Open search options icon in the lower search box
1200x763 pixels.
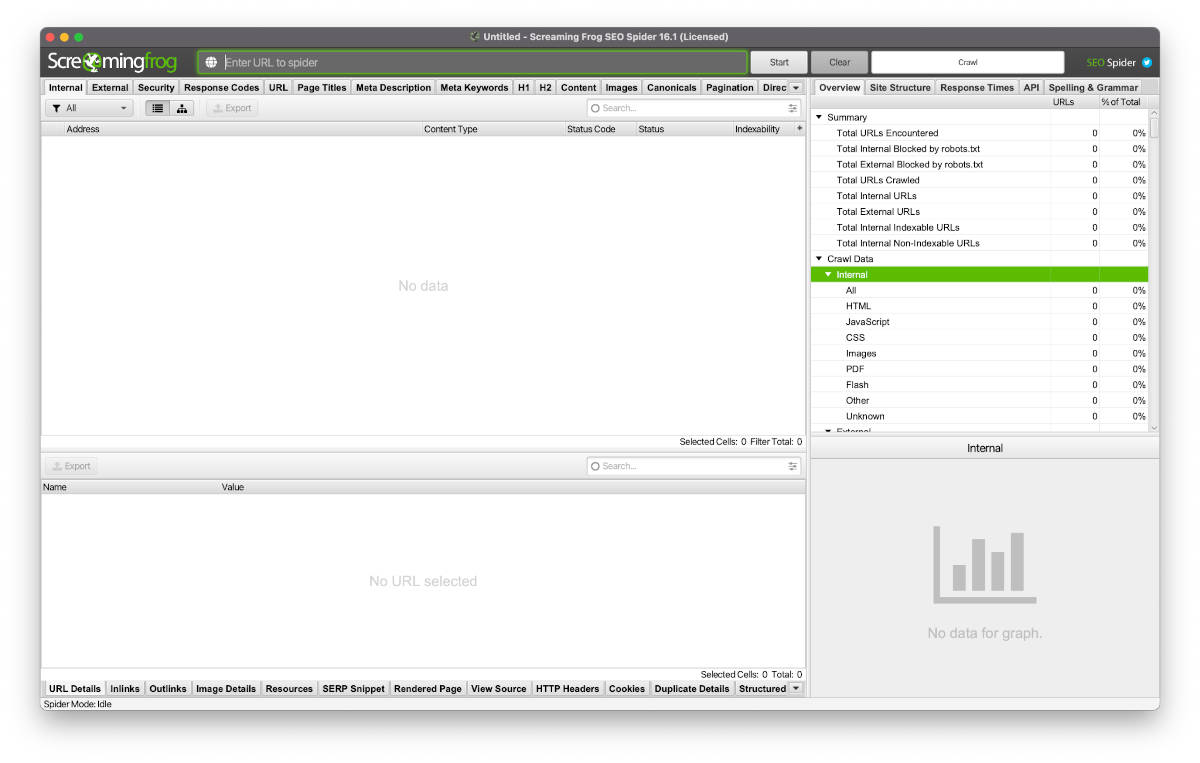(793, 466)
